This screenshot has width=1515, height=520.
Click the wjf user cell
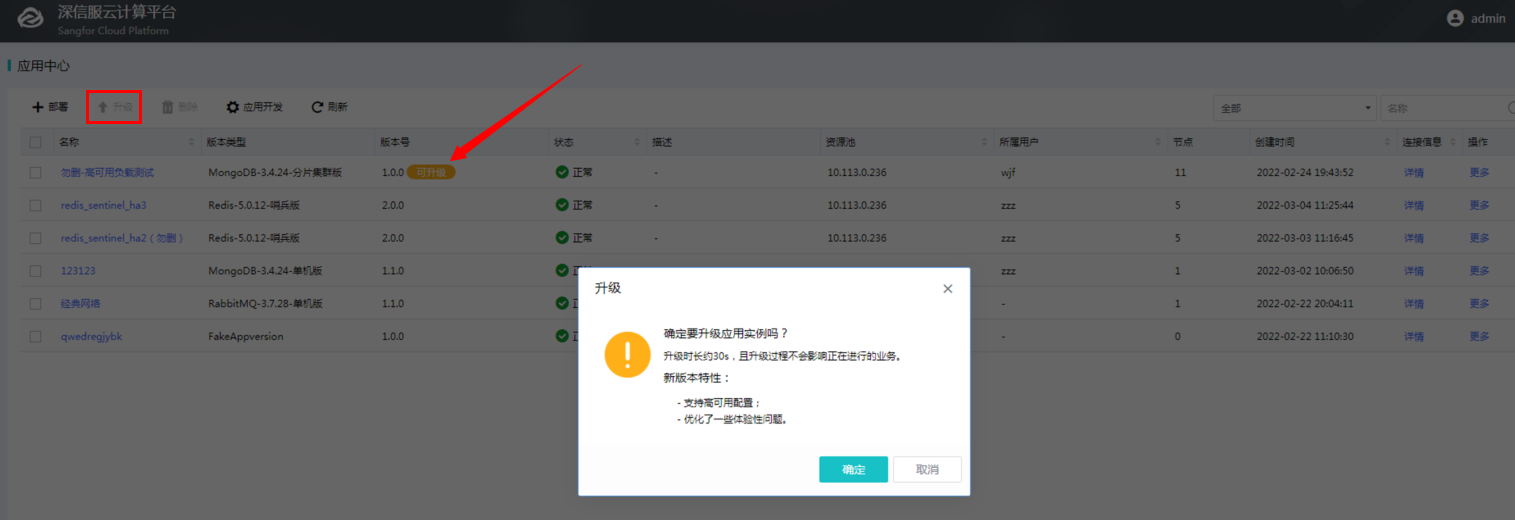click(x=1008, y=172)
